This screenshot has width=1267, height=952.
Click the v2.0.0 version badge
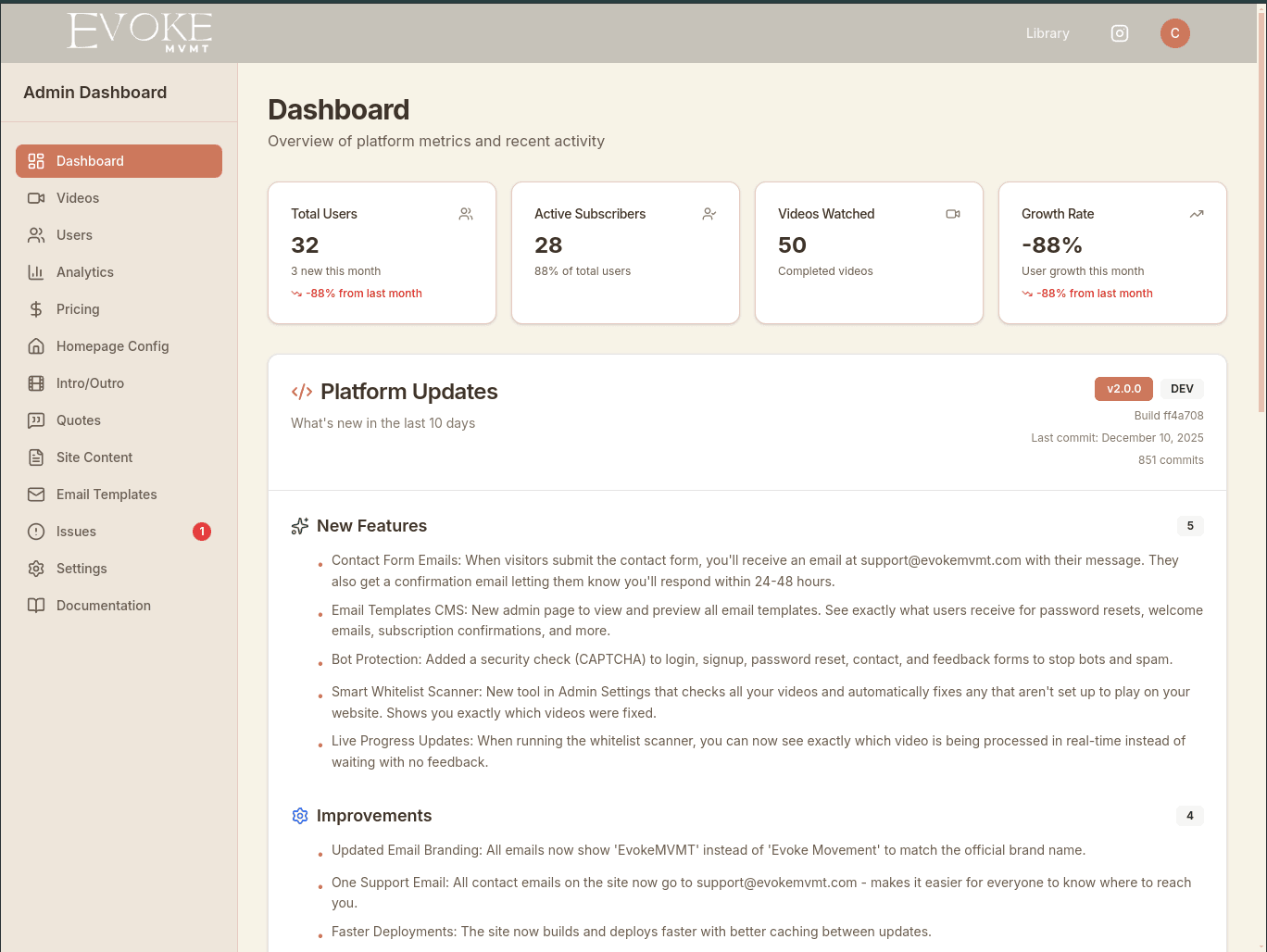(1123, 389)
